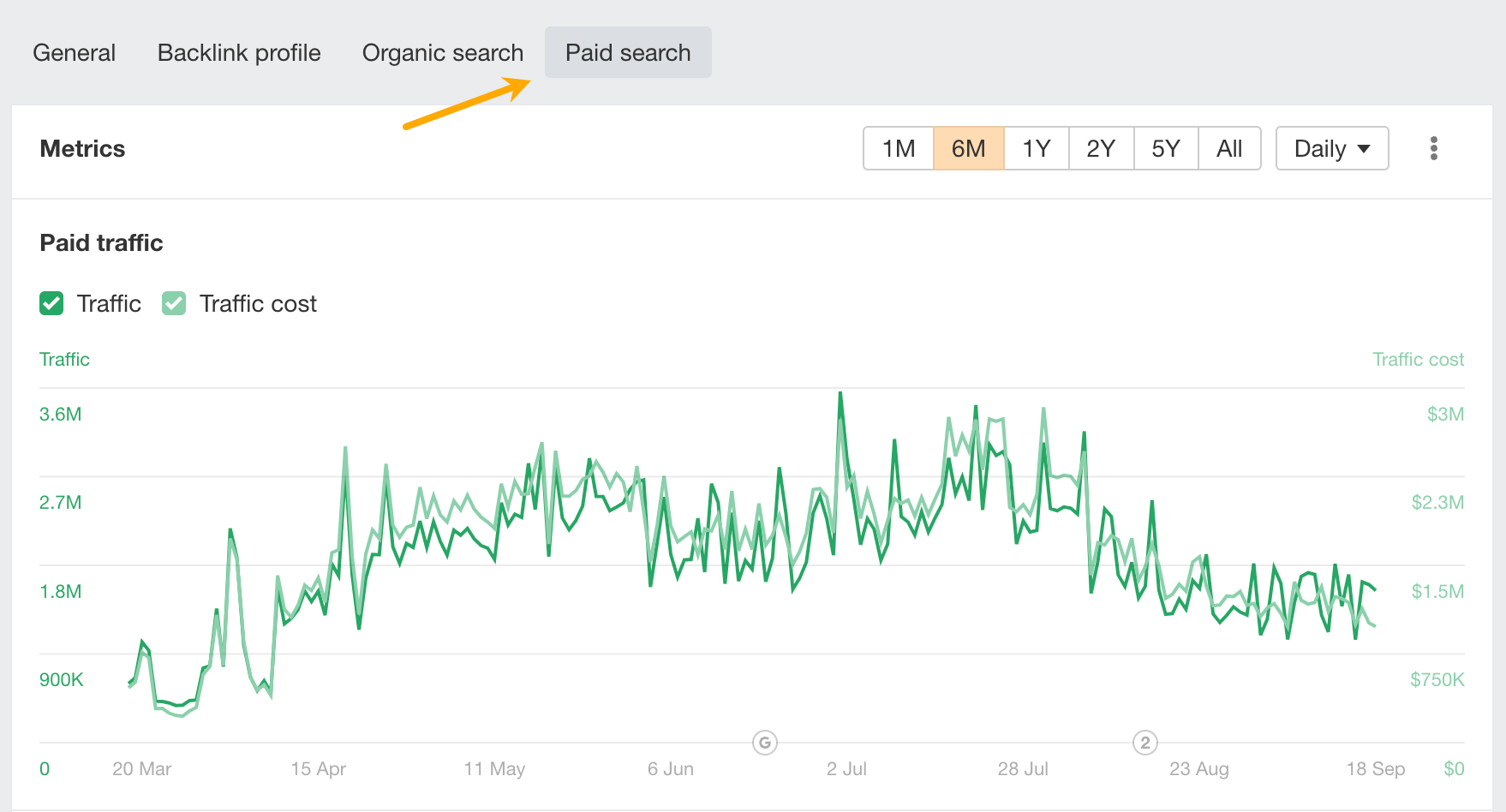This screenshot has height=812, width=1506.
Task: Go to the Organic search tab
Action: coord(442,52)
